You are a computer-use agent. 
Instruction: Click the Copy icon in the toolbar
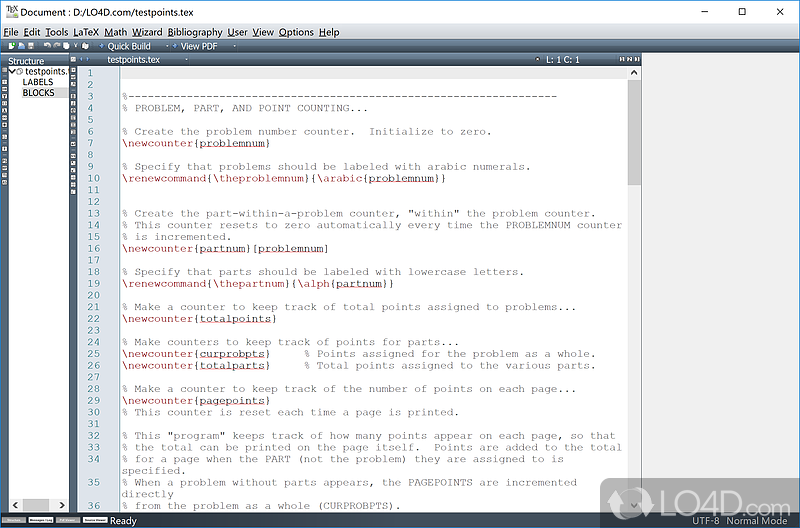pos(66,46)
